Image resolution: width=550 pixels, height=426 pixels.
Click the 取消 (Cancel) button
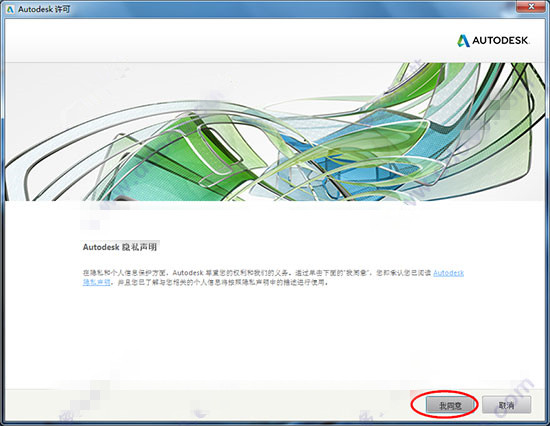tap(507, 405)
